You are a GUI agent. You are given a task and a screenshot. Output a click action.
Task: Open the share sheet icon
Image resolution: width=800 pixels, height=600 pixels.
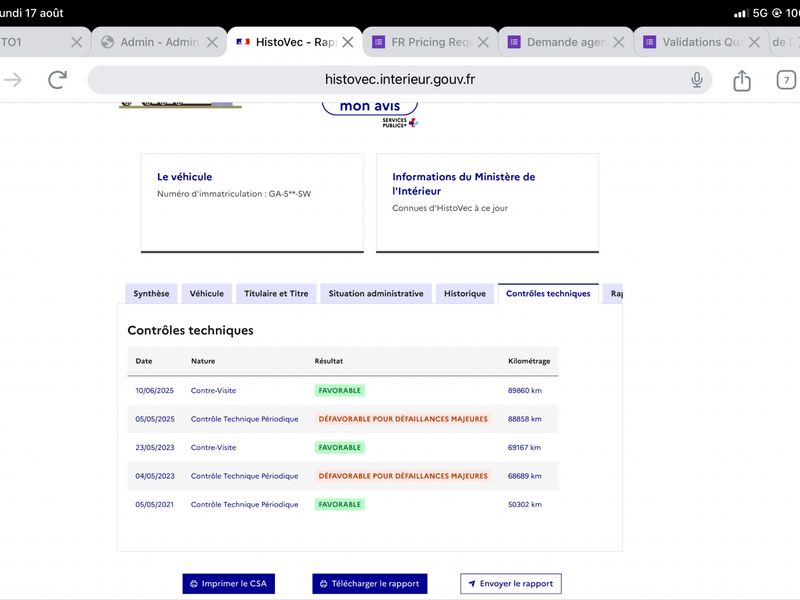point(741,80)
